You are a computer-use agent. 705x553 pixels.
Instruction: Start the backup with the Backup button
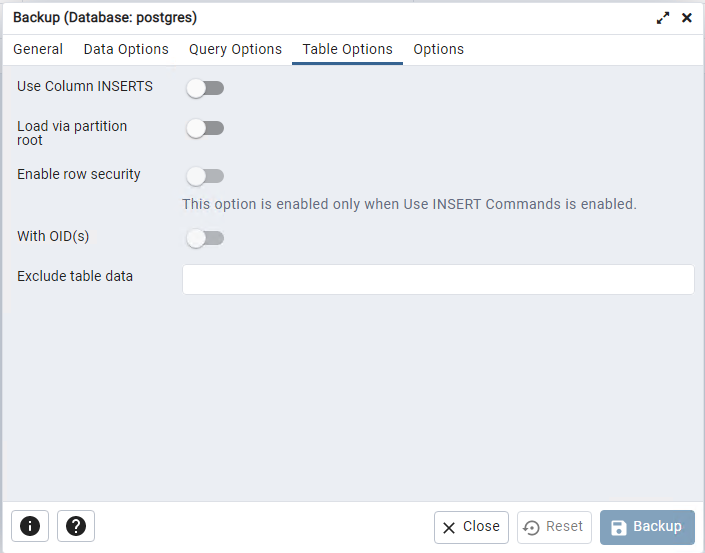[647, 527]
